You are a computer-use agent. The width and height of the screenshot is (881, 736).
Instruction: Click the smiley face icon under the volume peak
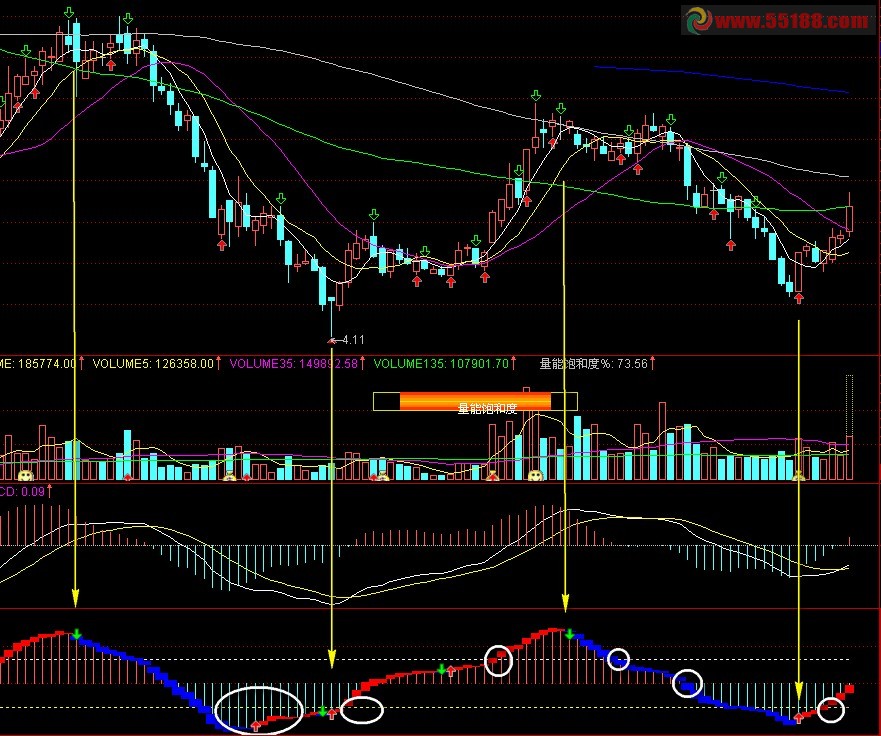point(535,475)
